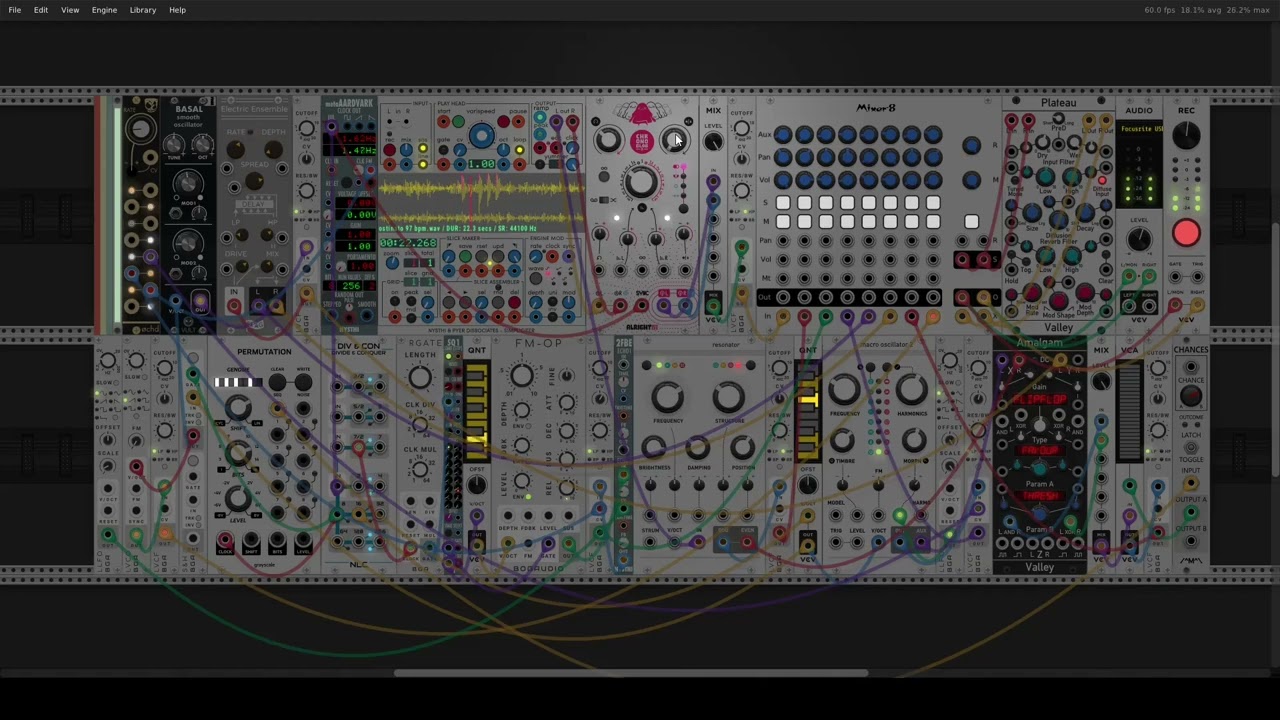Toggle Mixer-8's master mute button
The image size is (1280, 720).
[x=971, y=221]
